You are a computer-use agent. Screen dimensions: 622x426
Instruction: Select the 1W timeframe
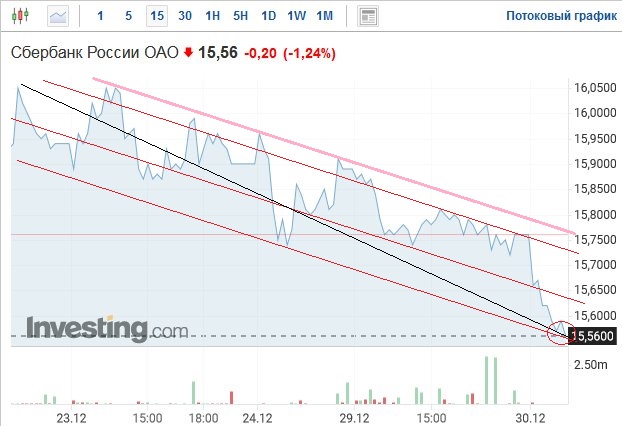tap(296, 16)
